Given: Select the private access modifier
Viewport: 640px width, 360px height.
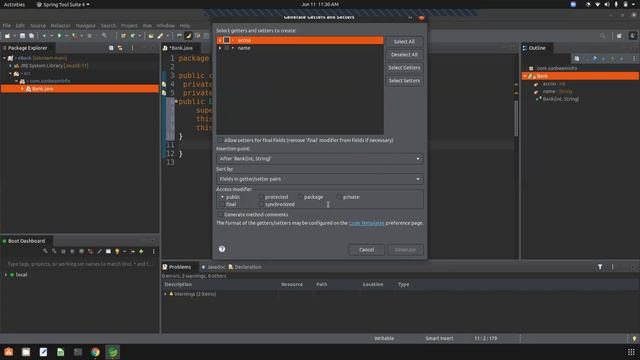Looking at the screenshot, I should coord(339,197).
